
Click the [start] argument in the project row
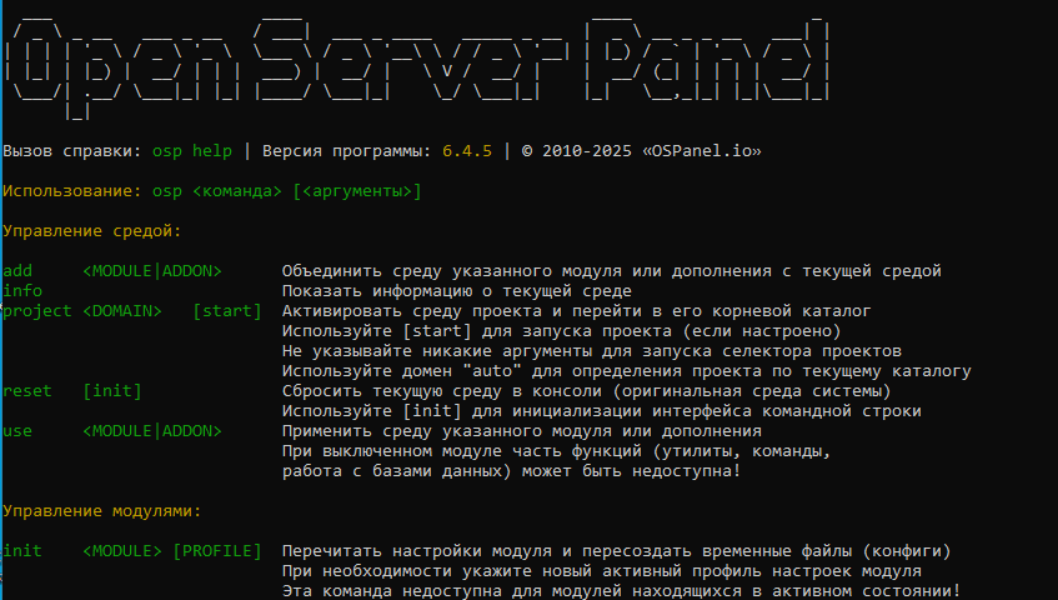pos(227,311)
